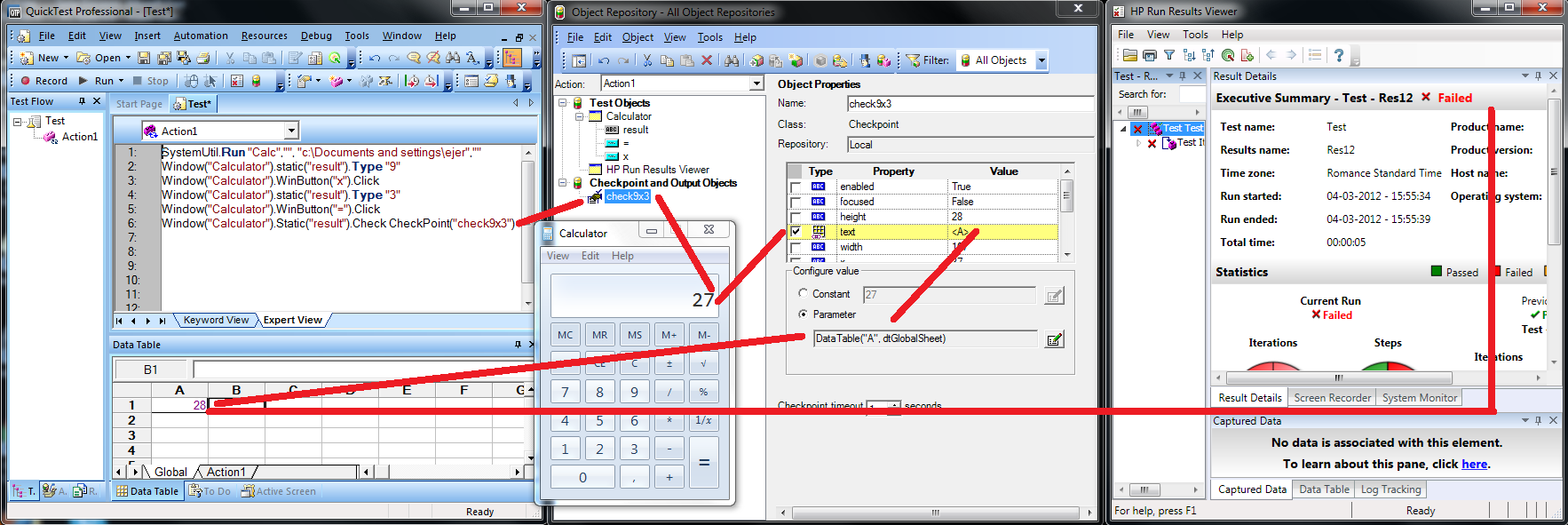This screenshot has width=1568, height=525.
Task: Click the orange Test Flow pane toggle icon
Action: coord(512,58)
